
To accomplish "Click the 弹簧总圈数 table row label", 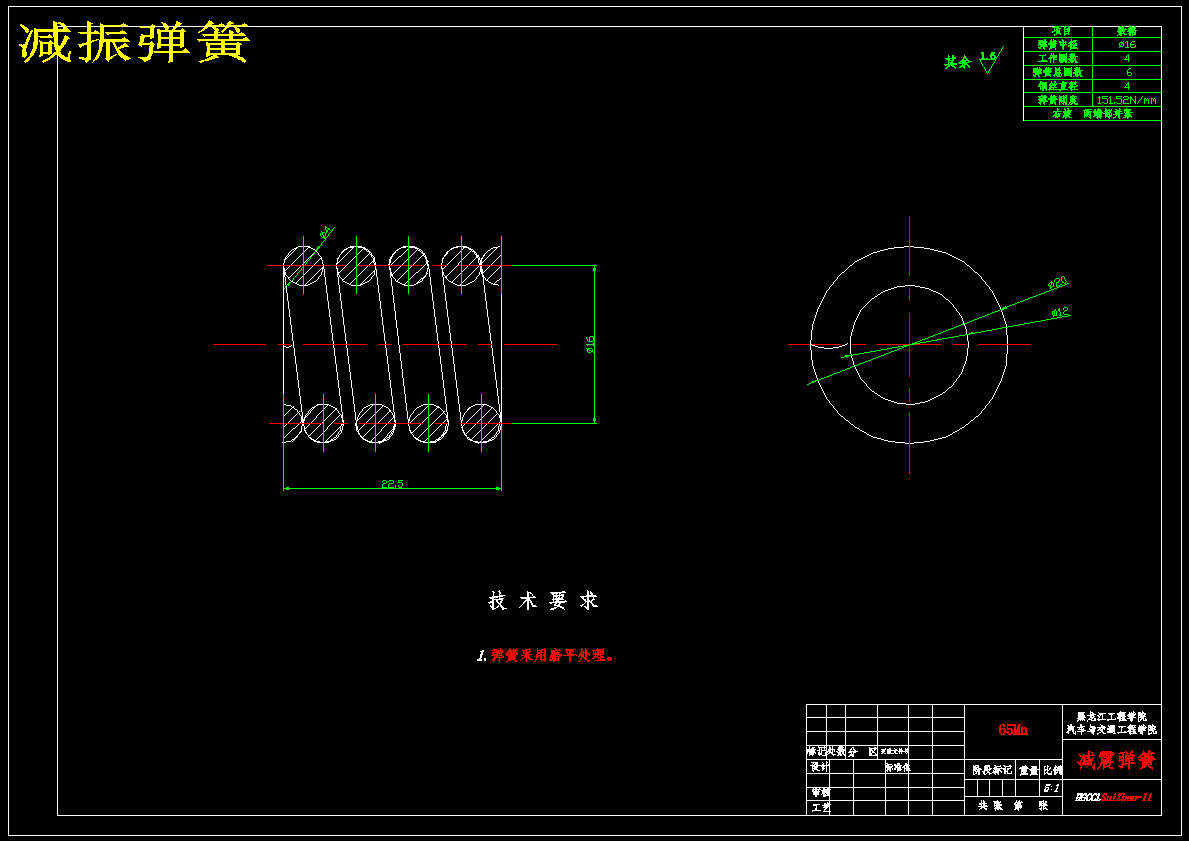I will tap(1058, 72).
